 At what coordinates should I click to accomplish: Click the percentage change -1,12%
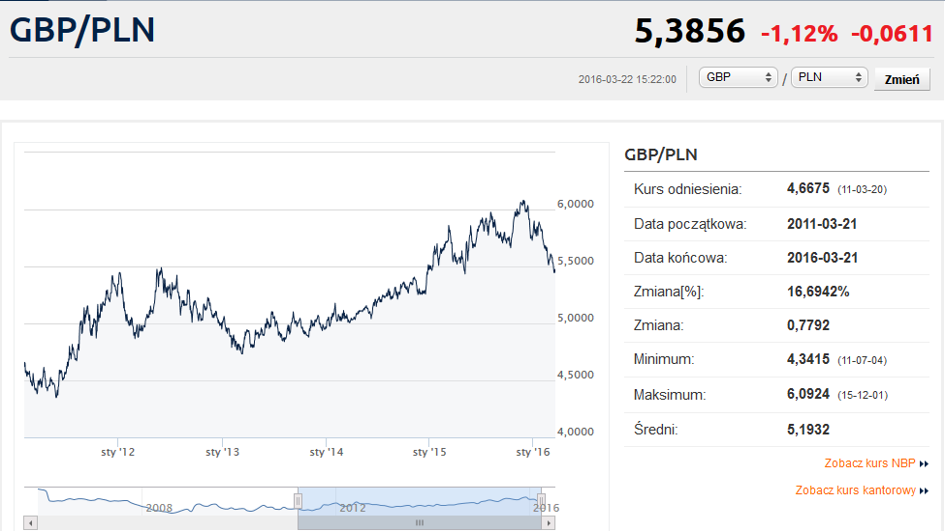[x=799, y=33]
